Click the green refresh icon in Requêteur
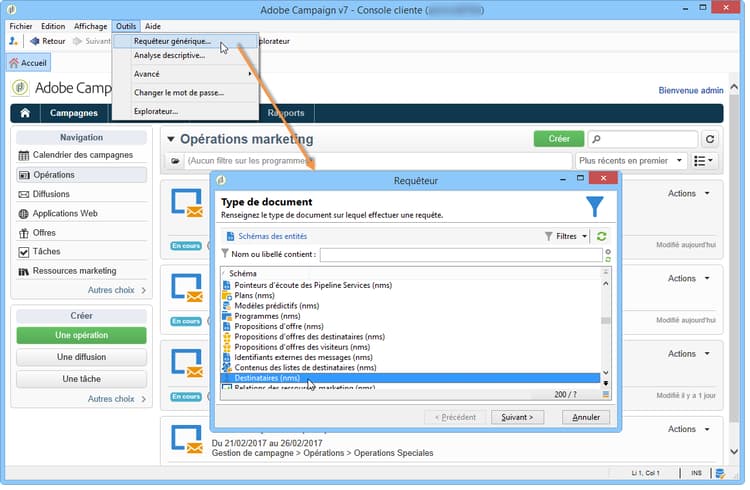The image size is (750, 490). (x=601, y=237)
